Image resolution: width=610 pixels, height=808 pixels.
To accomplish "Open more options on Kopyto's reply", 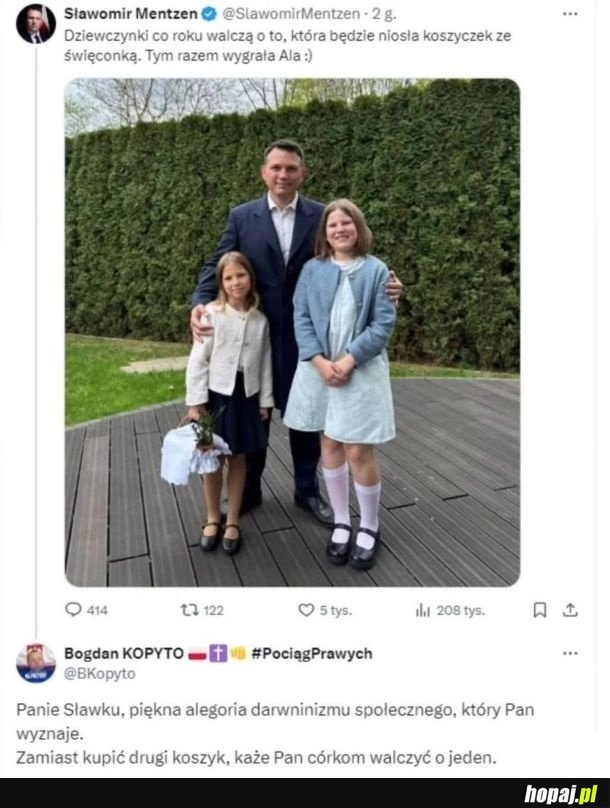I will tap(570, 653).
